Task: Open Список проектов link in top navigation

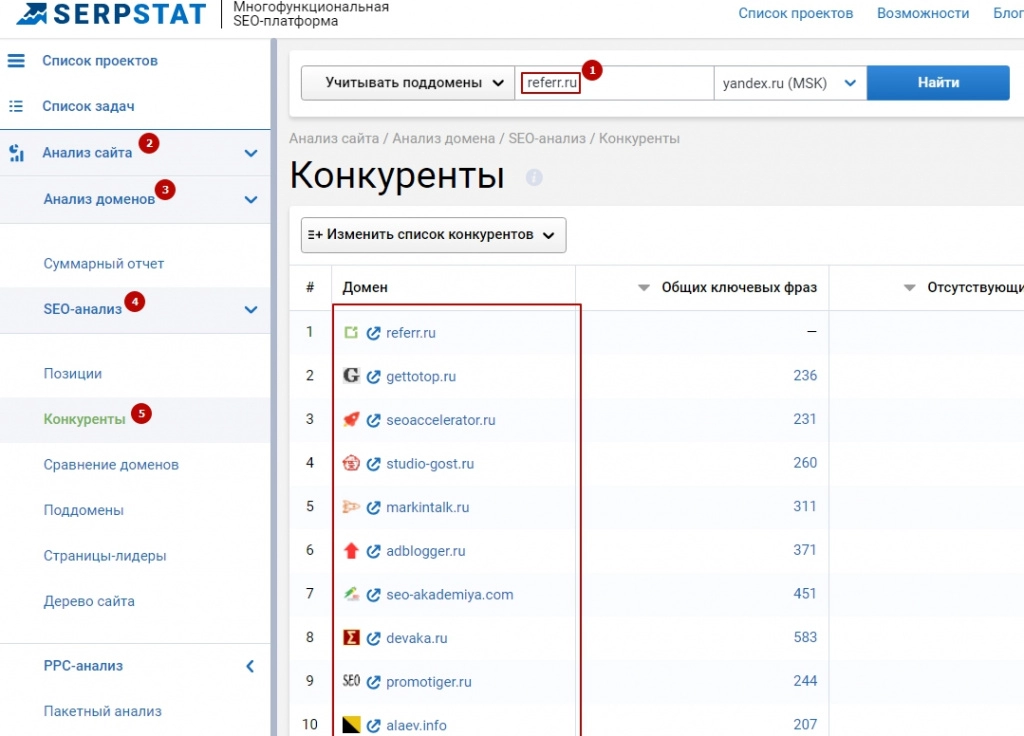Action: (x=795, y=14)
